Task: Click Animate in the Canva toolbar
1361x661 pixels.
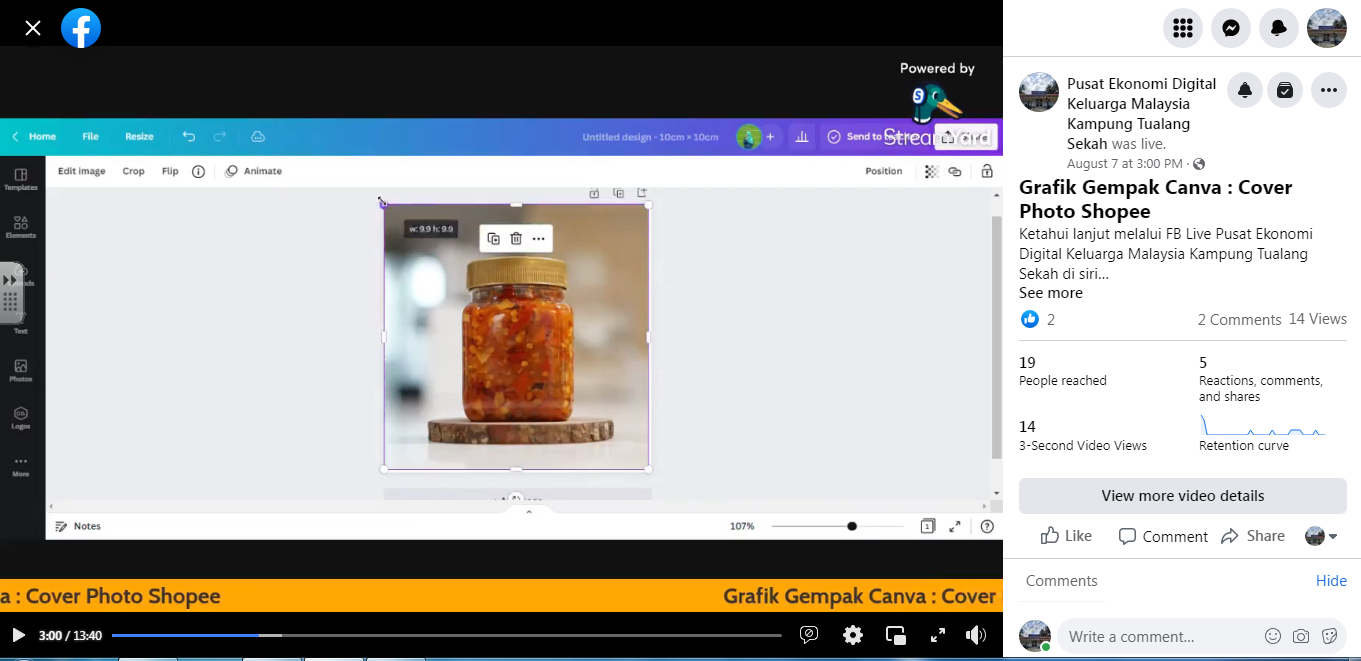Action: 254,171
